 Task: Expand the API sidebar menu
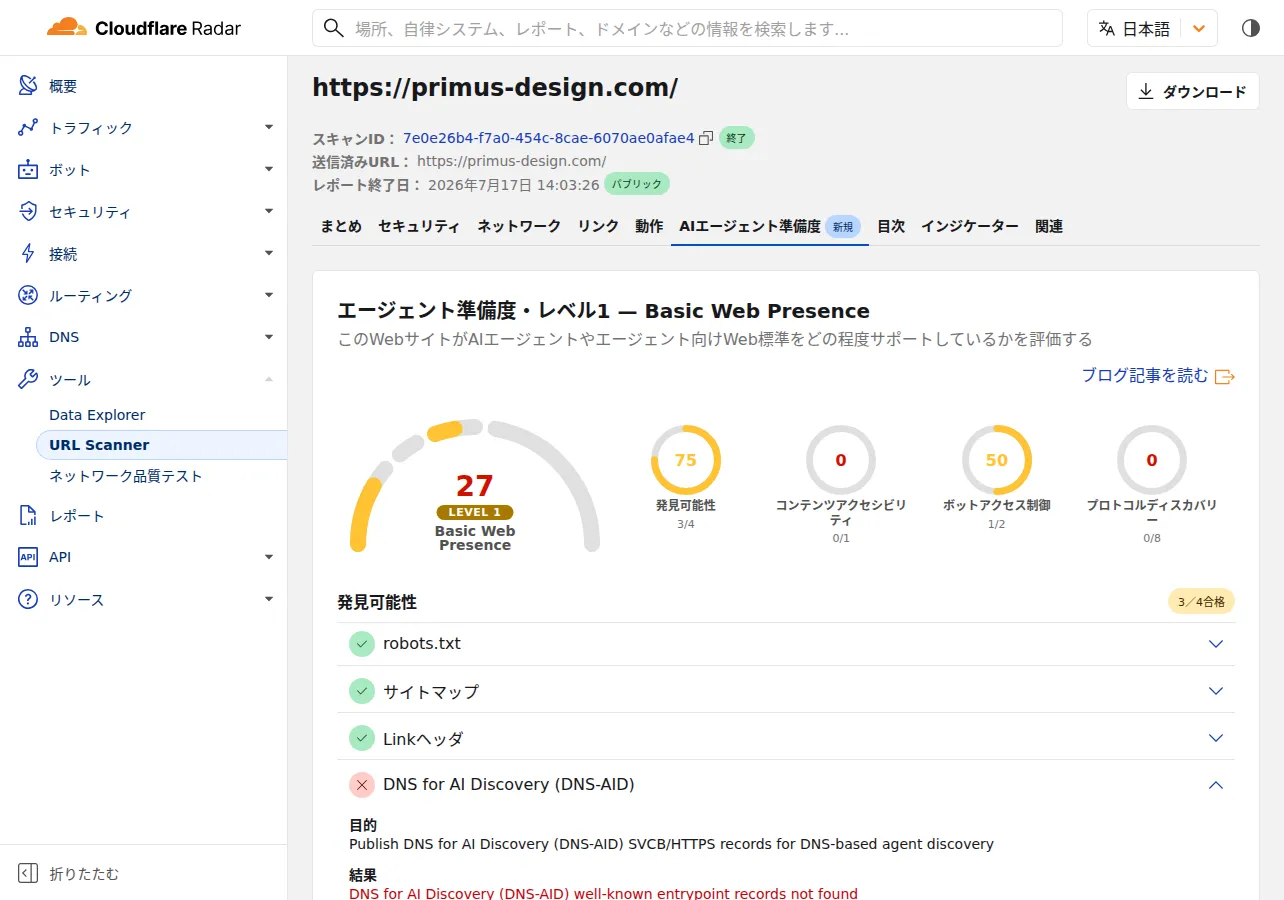click(269, 557)
